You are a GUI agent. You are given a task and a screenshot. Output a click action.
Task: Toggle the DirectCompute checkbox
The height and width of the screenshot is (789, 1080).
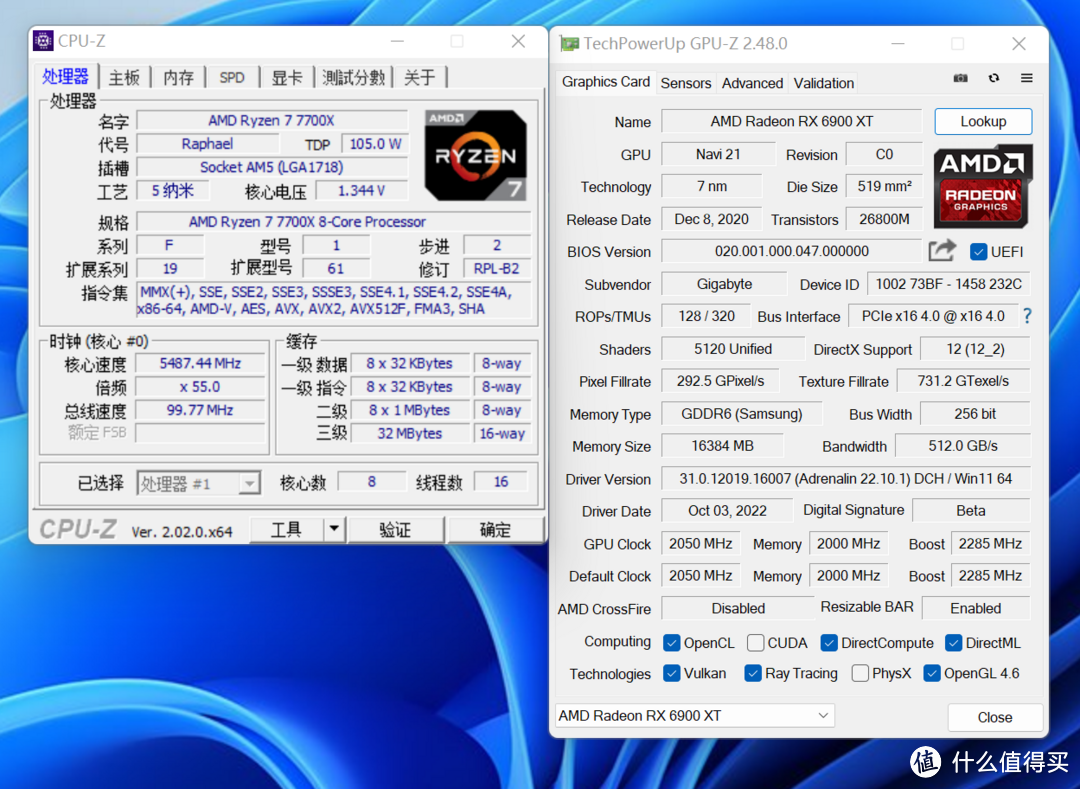tap(829, 643)
